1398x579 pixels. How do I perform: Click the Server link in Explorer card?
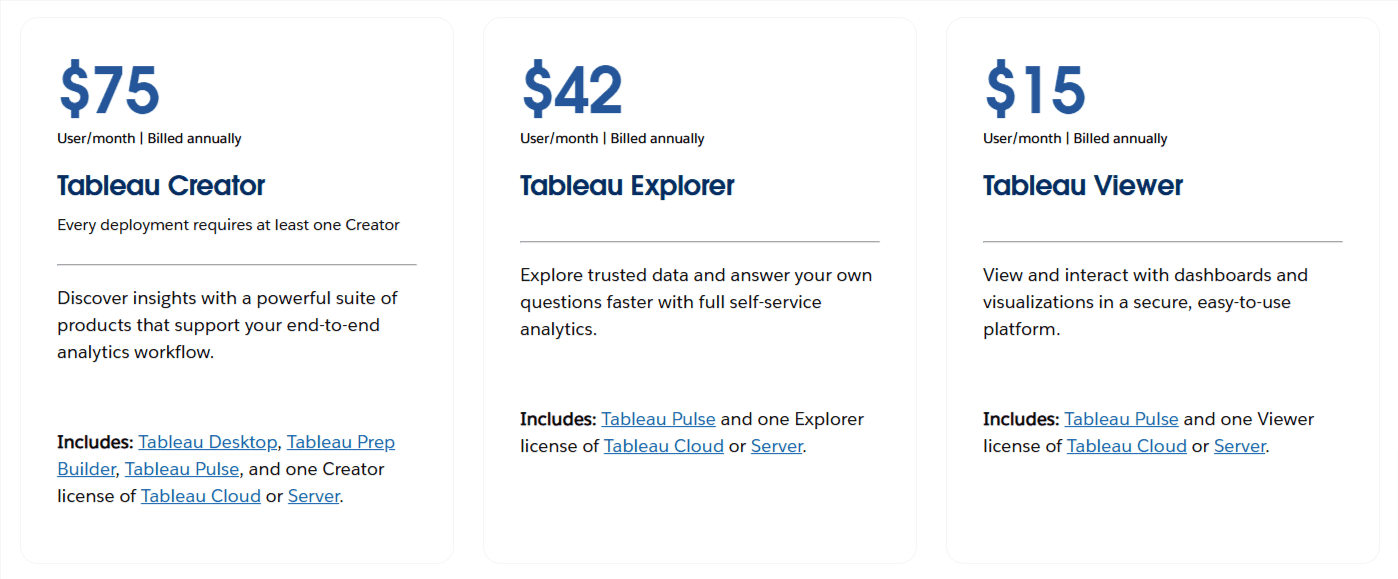coord(777,445)
